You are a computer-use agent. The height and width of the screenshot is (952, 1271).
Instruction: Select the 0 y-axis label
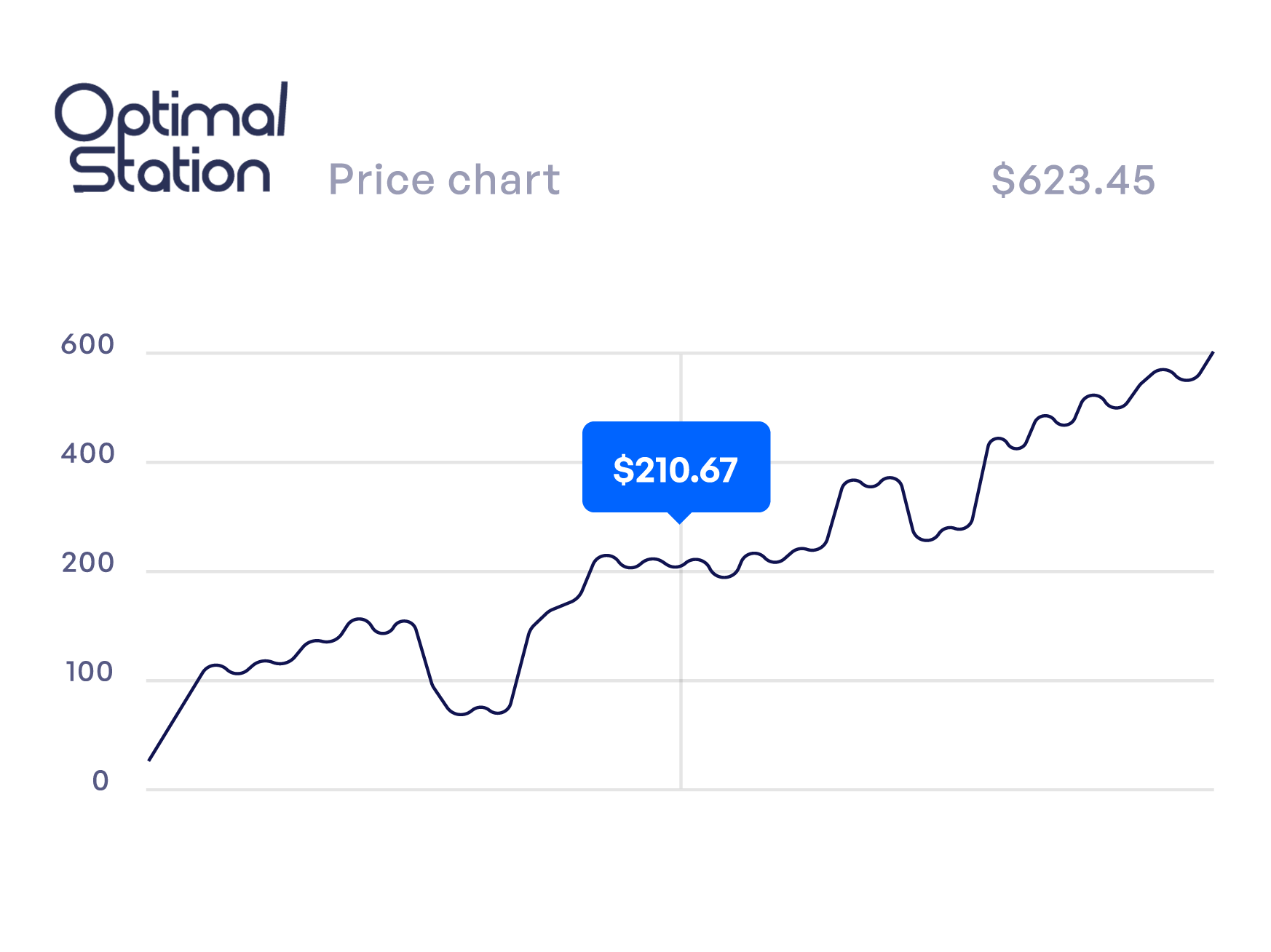pyautogui.click(x=100, y=781)
